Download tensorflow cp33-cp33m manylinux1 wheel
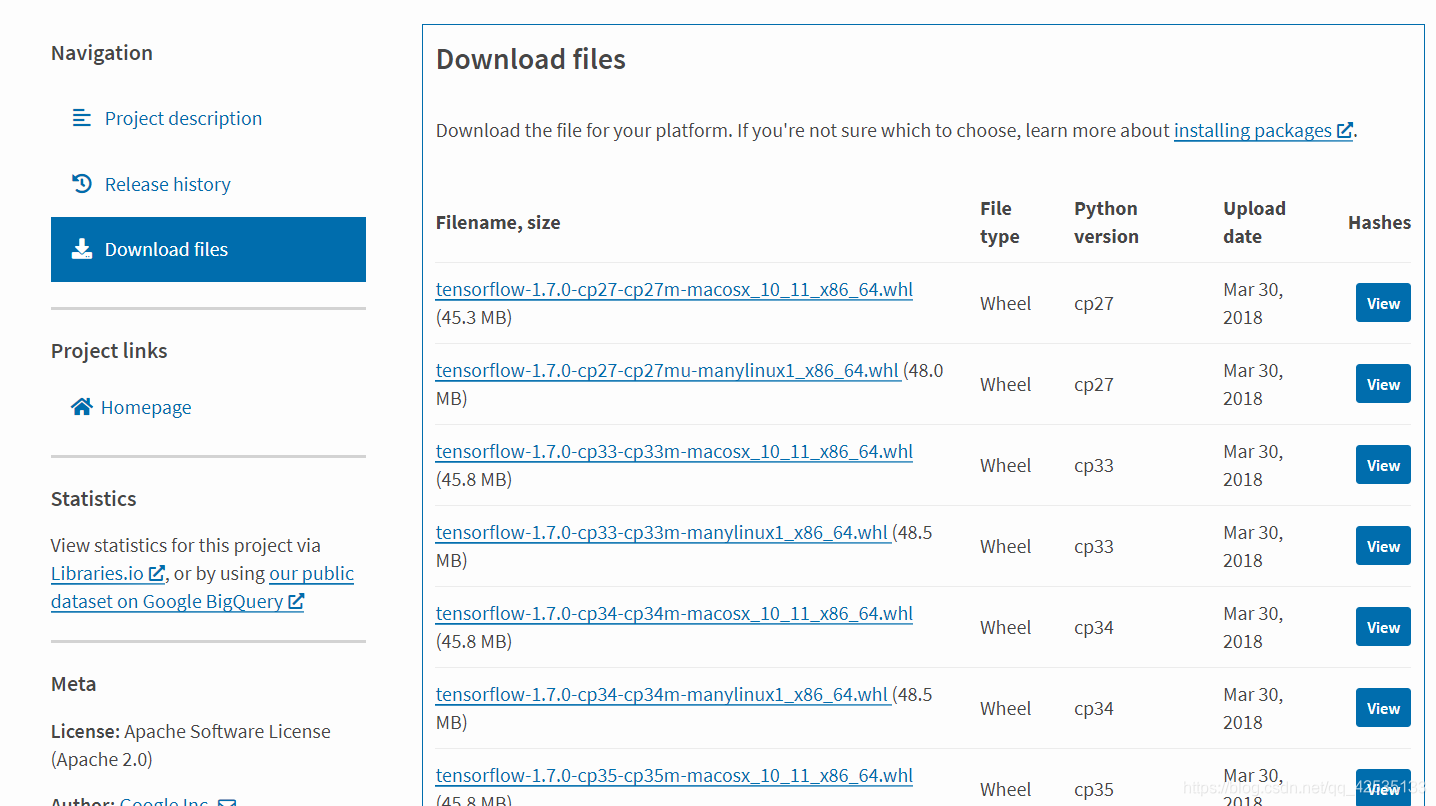The height and width of the screenshot is (806, 1436). (662, 532)
